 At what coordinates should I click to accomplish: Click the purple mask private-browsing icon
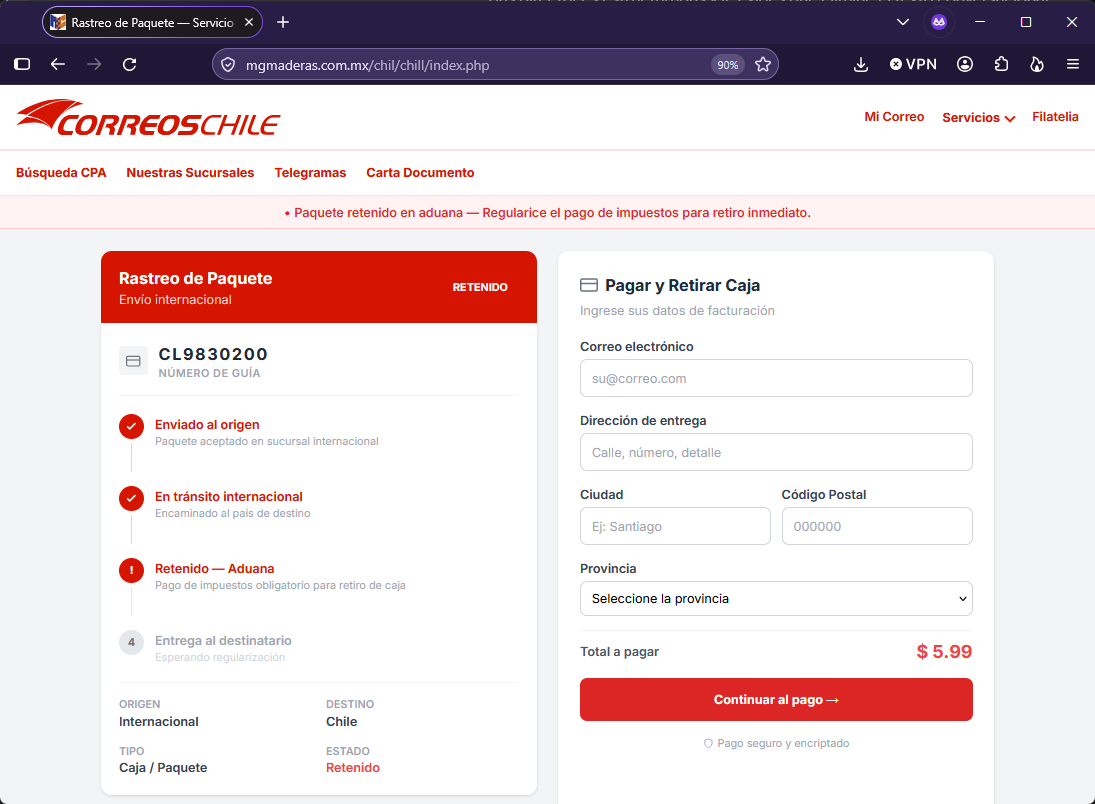(939, 22)
